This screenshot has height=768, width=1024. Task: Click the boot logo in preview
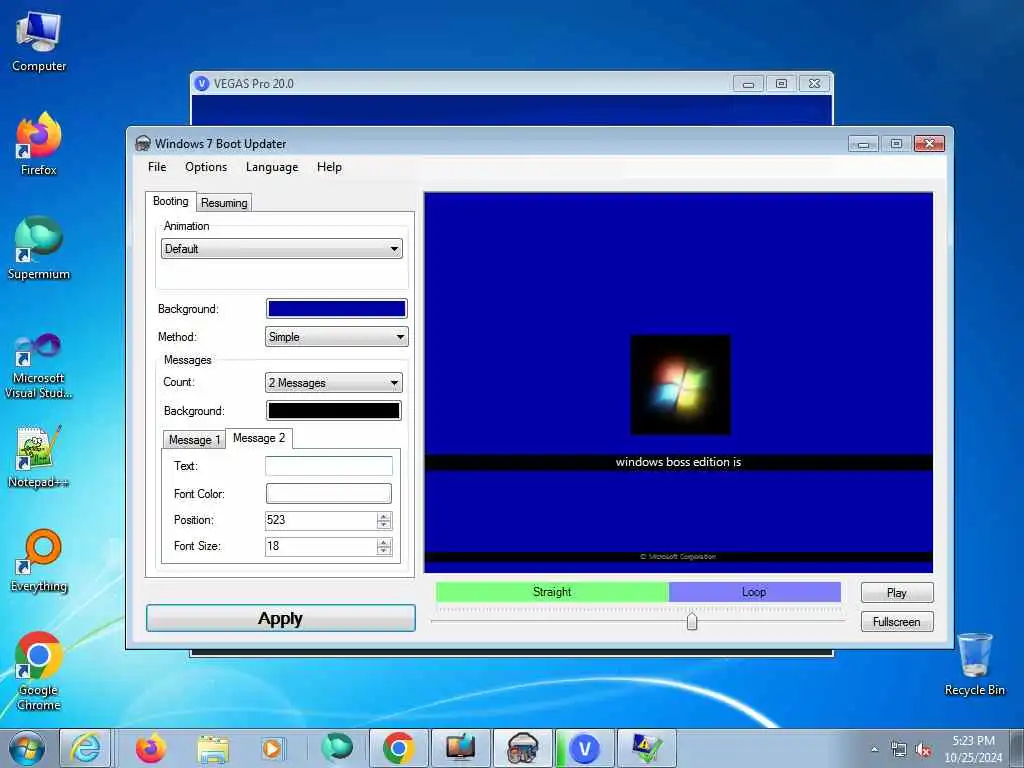coord(680,385)
